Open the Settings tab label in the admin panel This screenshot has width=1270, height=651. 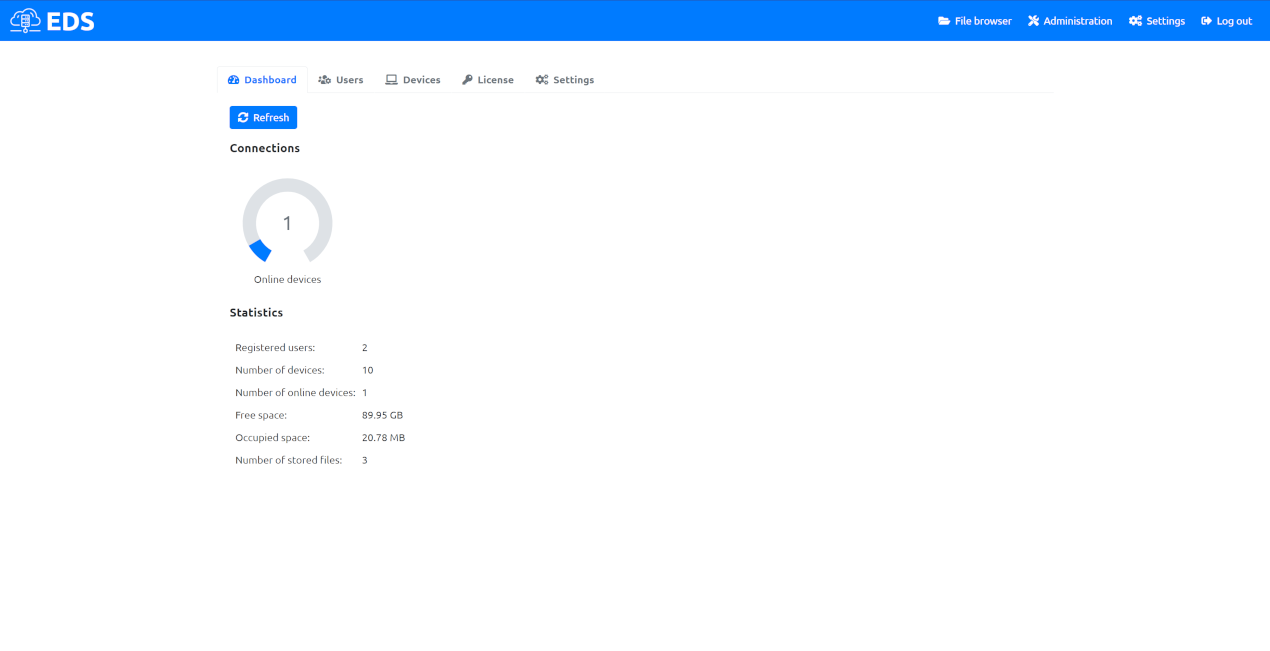[574, 80]
